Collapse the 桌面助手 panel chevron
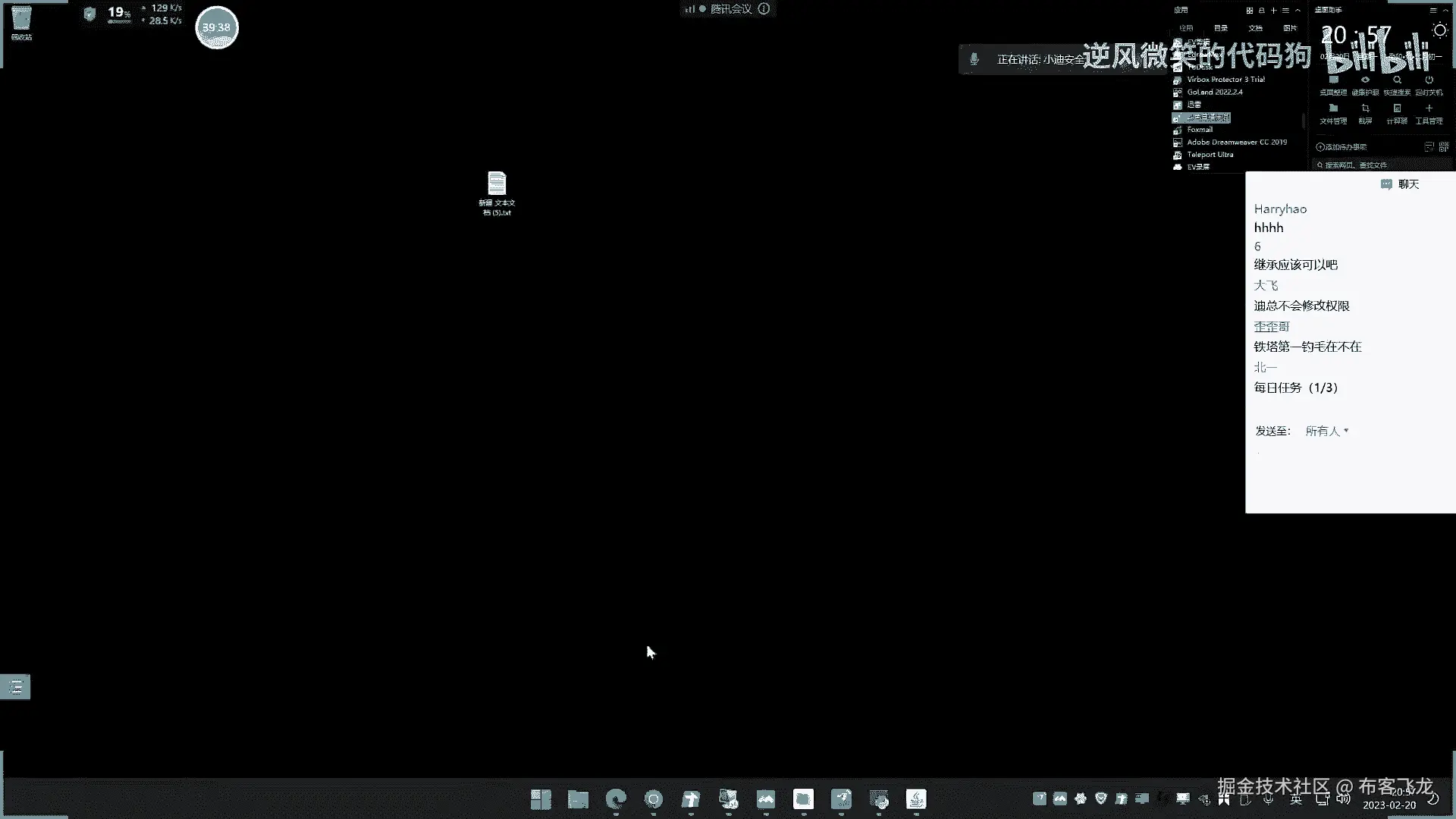 (1445, 11)
